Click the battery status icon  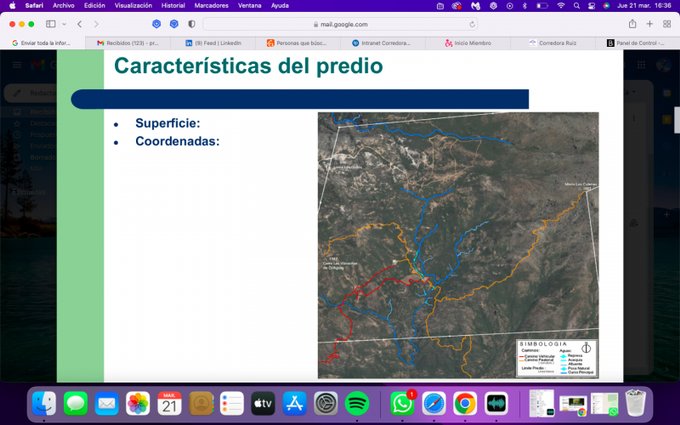[542, 6]
